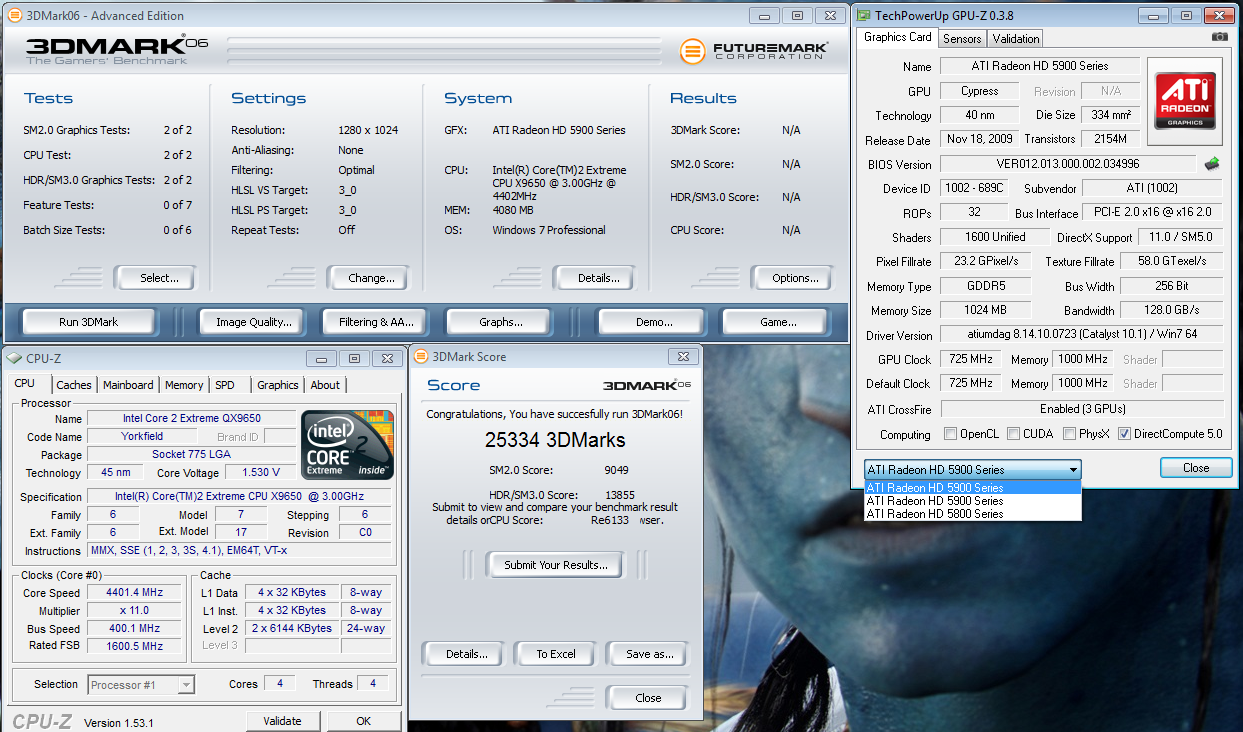1243x732 pixels.
Task: Open the Graphics Card tab in GPU-Z
Action: point(897,37)
